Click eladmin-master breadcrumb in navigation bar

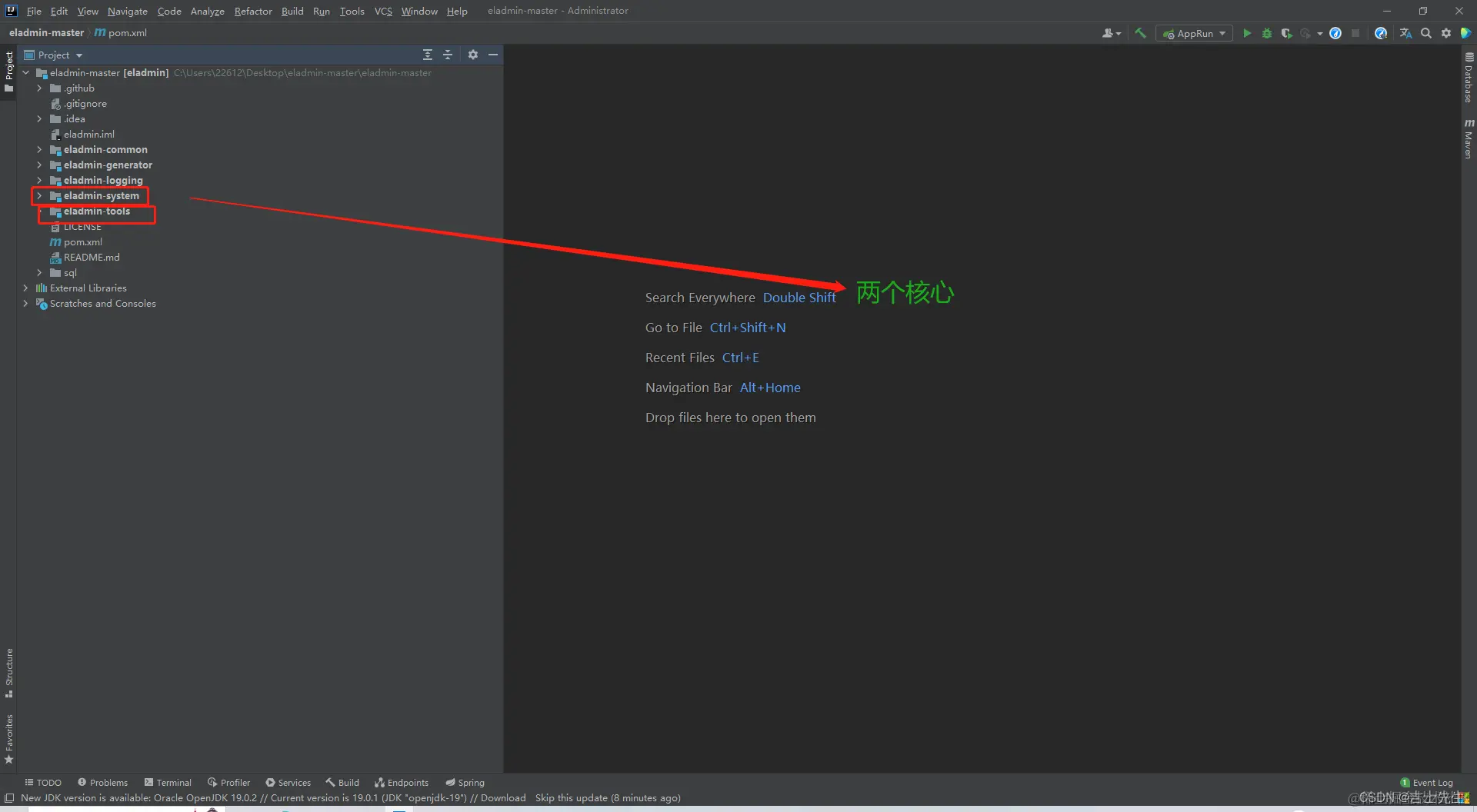(46, 32)
